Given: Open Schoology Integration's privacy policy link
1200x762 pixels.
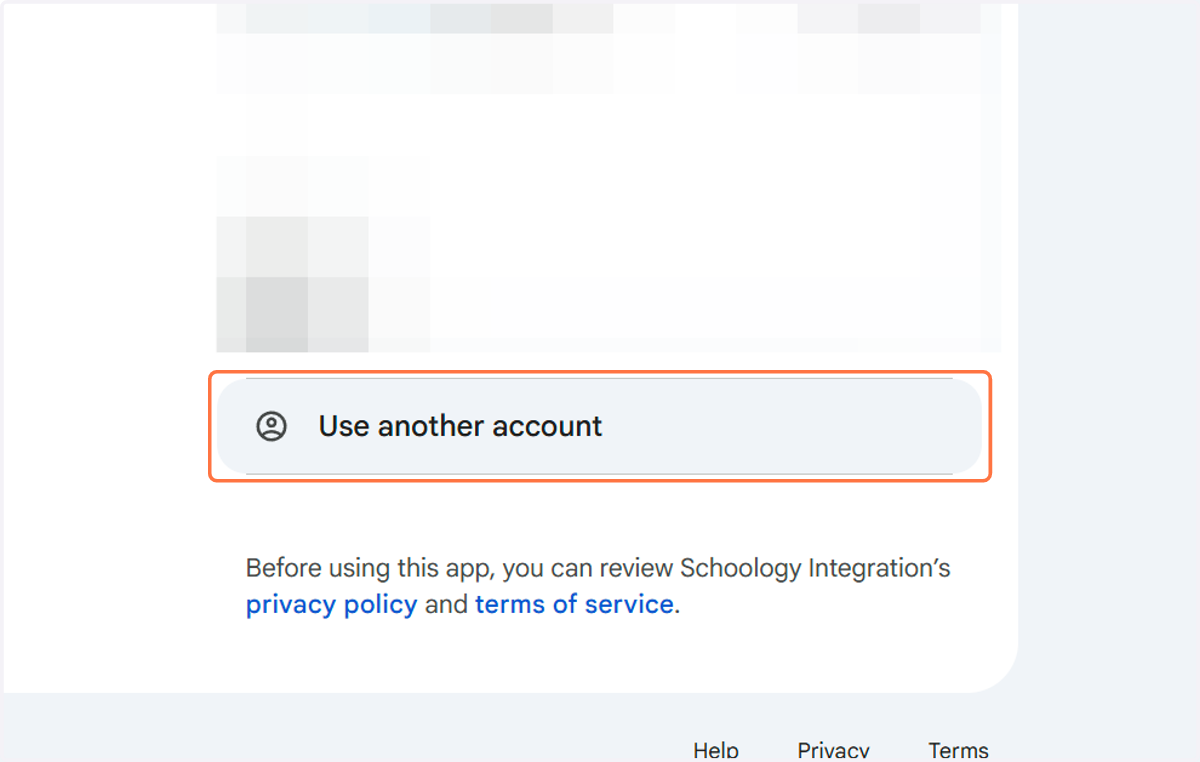Looking at the screenshot, I should pyautogui.click(x=331, y=605).
